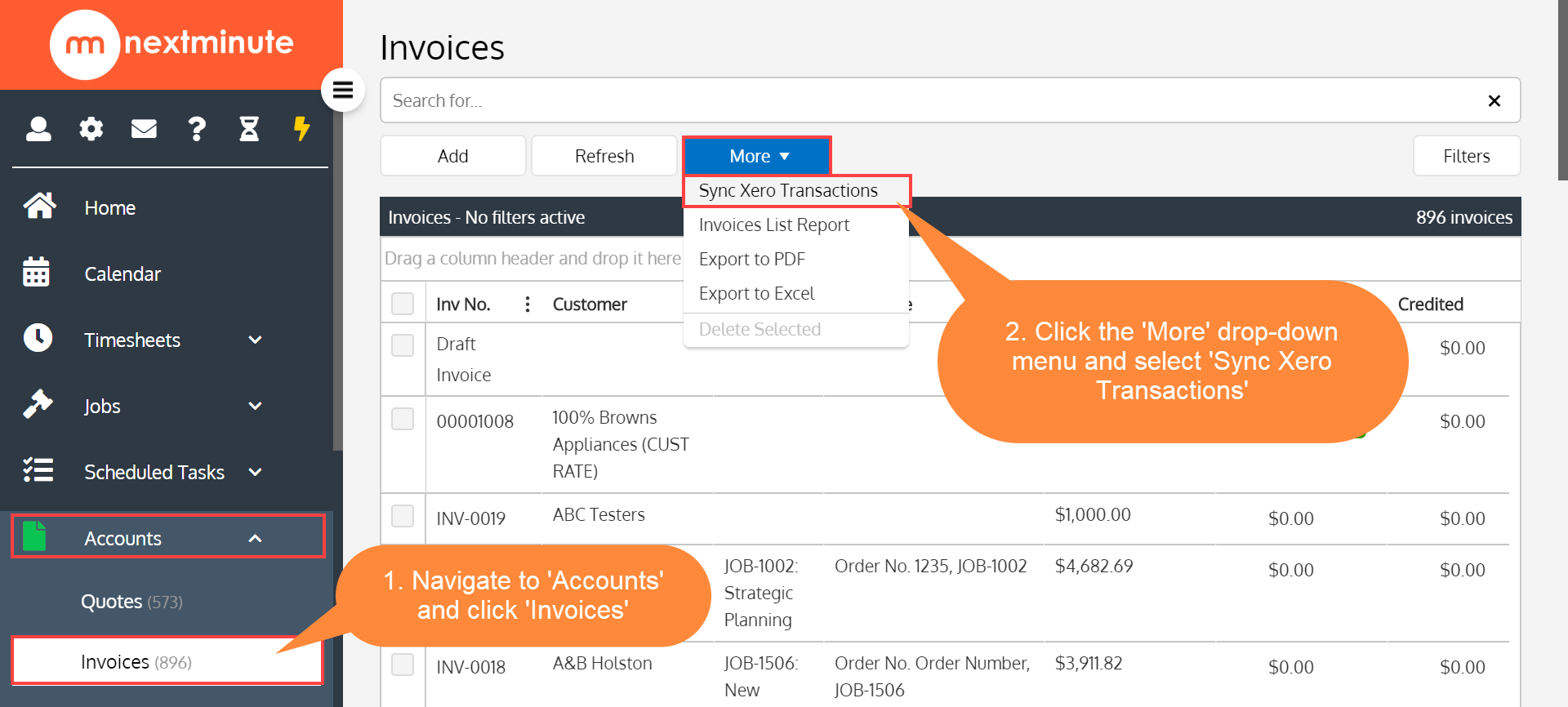Open the Filters button
The image size is (1568, 707).
[x=1467, y=156]
